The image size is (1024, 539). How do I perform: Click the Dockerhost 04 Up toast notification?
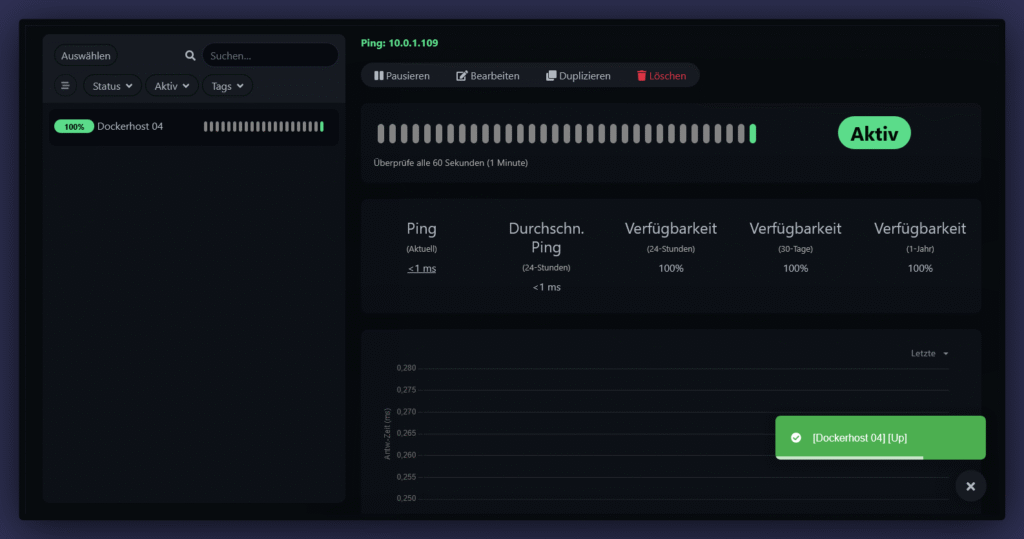click(880, 438)
